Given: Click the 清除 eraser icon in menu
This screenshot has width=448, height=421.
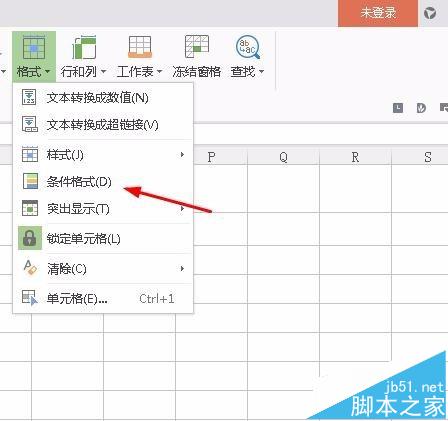Looking at the screenshot, I should pos(30,268).
